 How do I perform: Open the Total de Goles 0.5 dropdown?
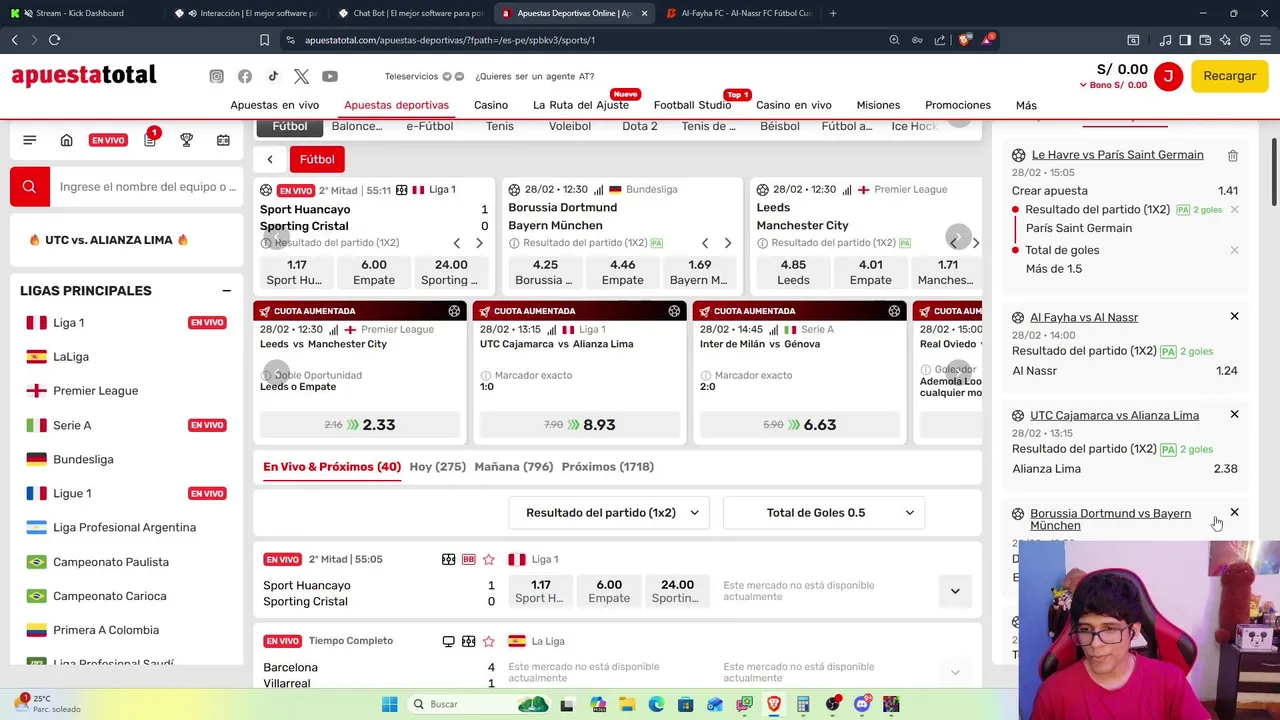[x=824, y=513]
